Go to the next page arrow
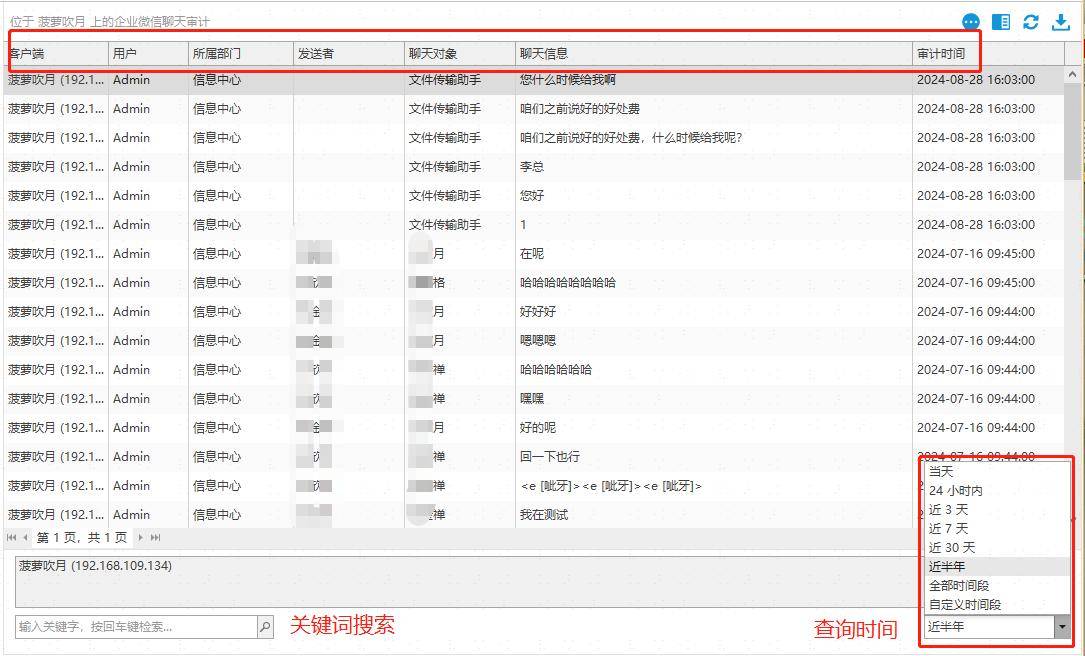Screen dimensions: 1085x656 pos(141,538)
